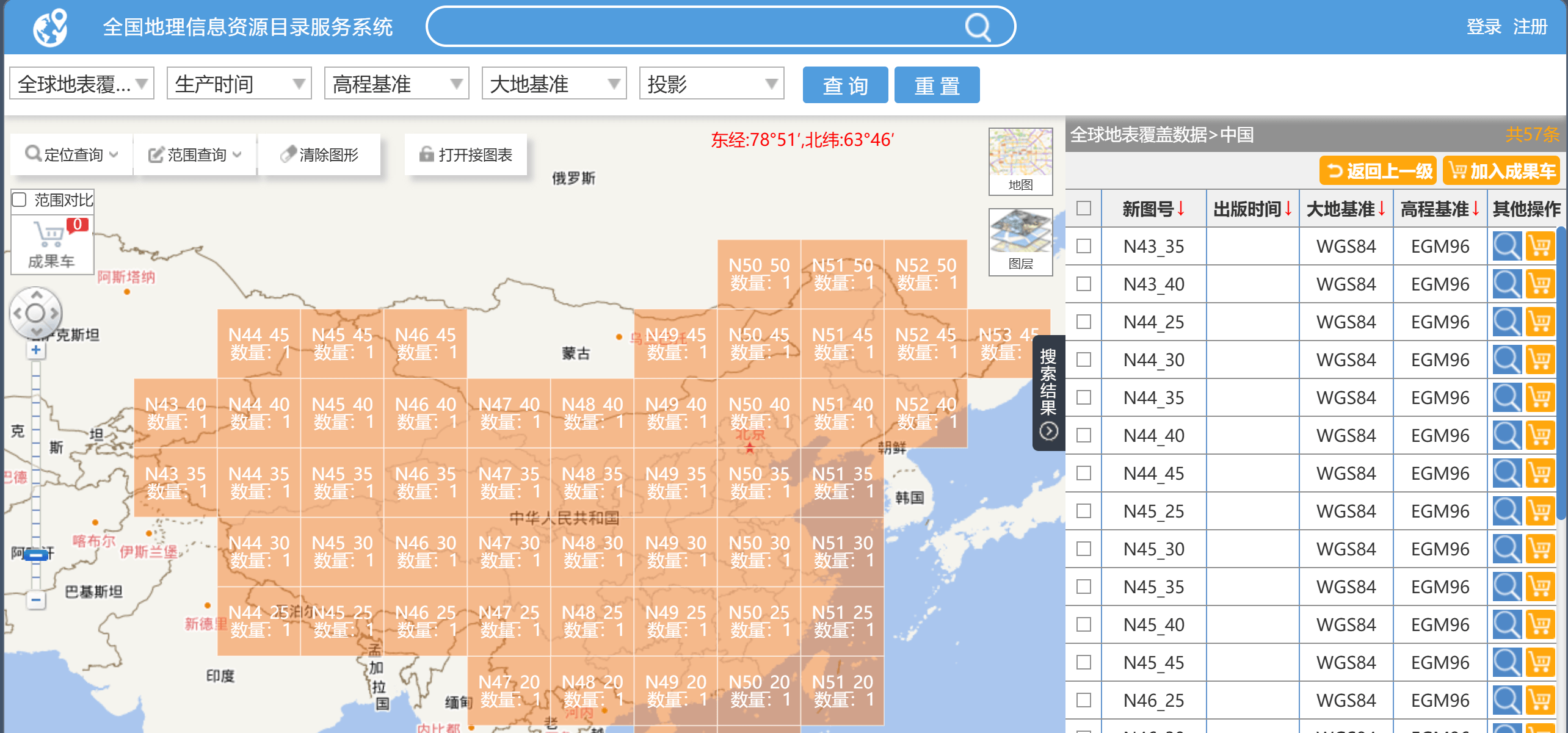
Task: Open the 高程基准 filter dropdown
Action: point(397,84)
